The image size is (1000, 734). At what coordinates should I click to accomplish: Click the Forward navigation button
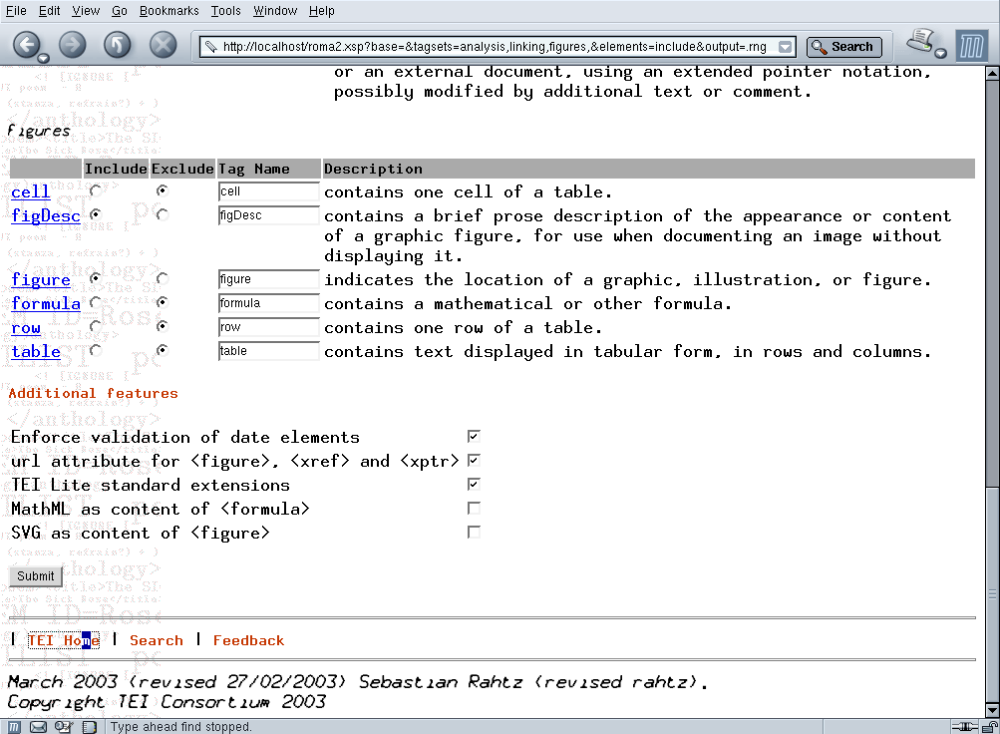pos(73,45)
